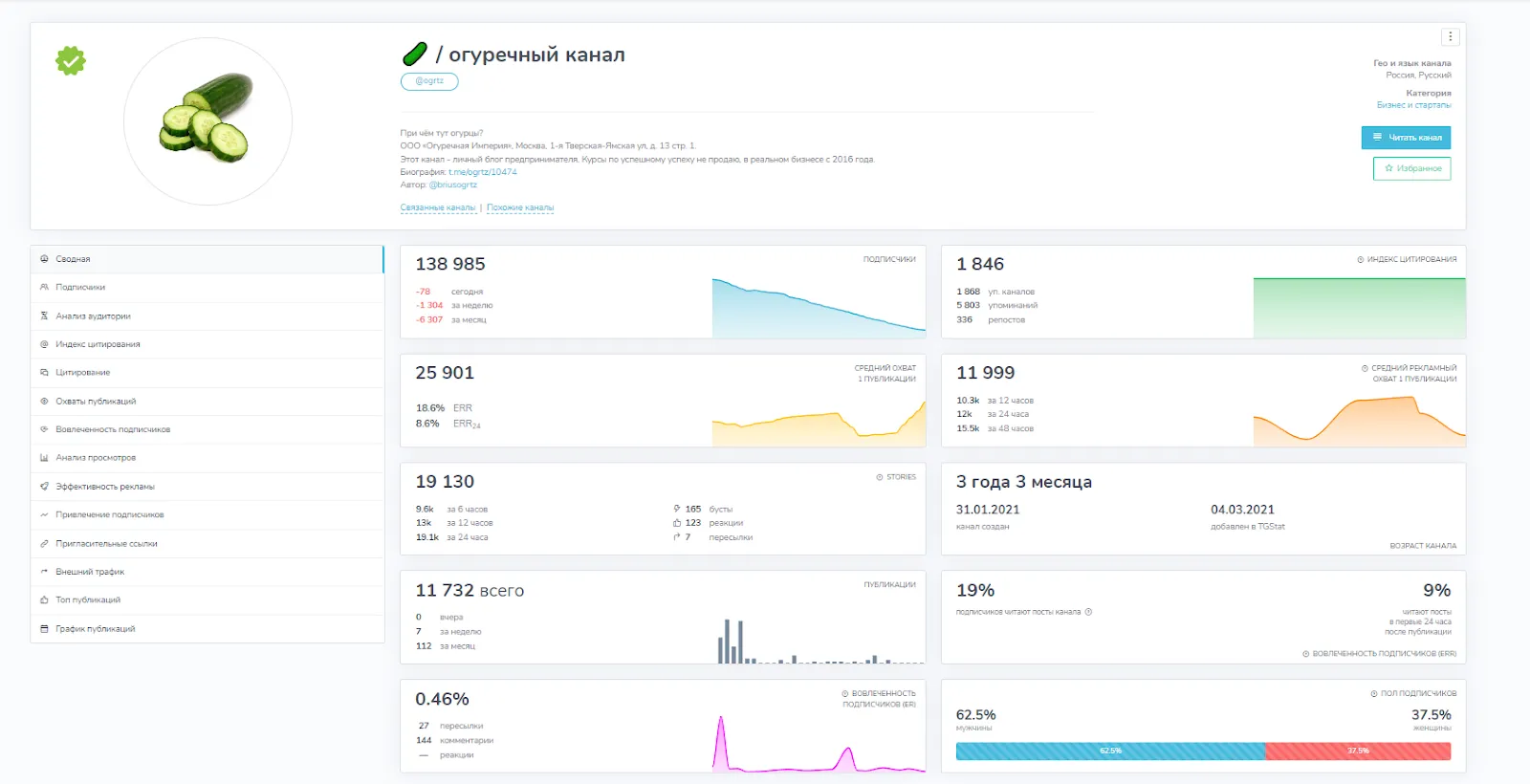Image resolution: width=1530 pixels, height=784 pixels.
Task: Open Похожие каналы link
Action: pos(520,207)
